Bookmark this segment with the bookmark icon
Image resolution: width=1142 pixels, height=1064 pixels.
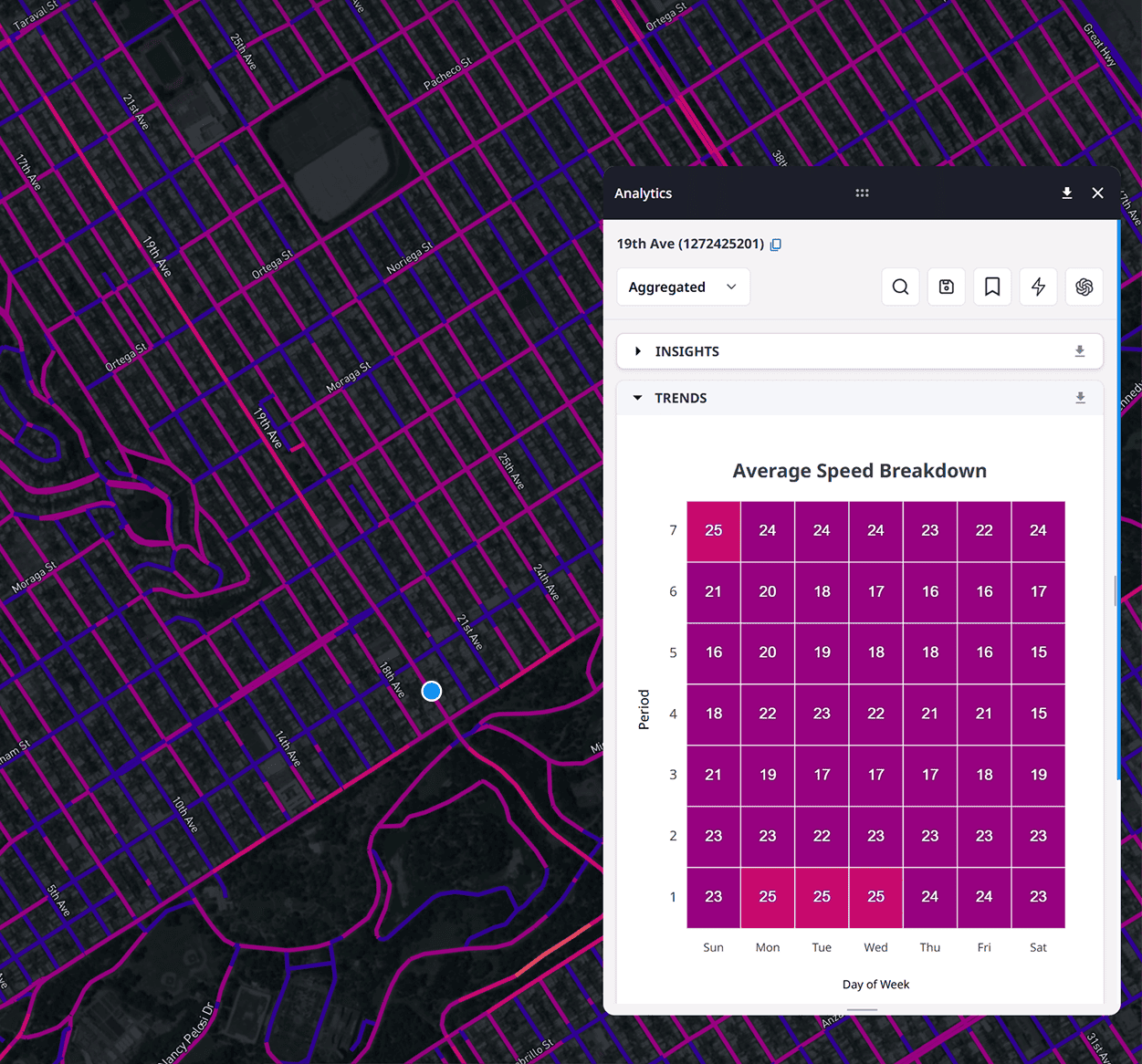(992, 287)
